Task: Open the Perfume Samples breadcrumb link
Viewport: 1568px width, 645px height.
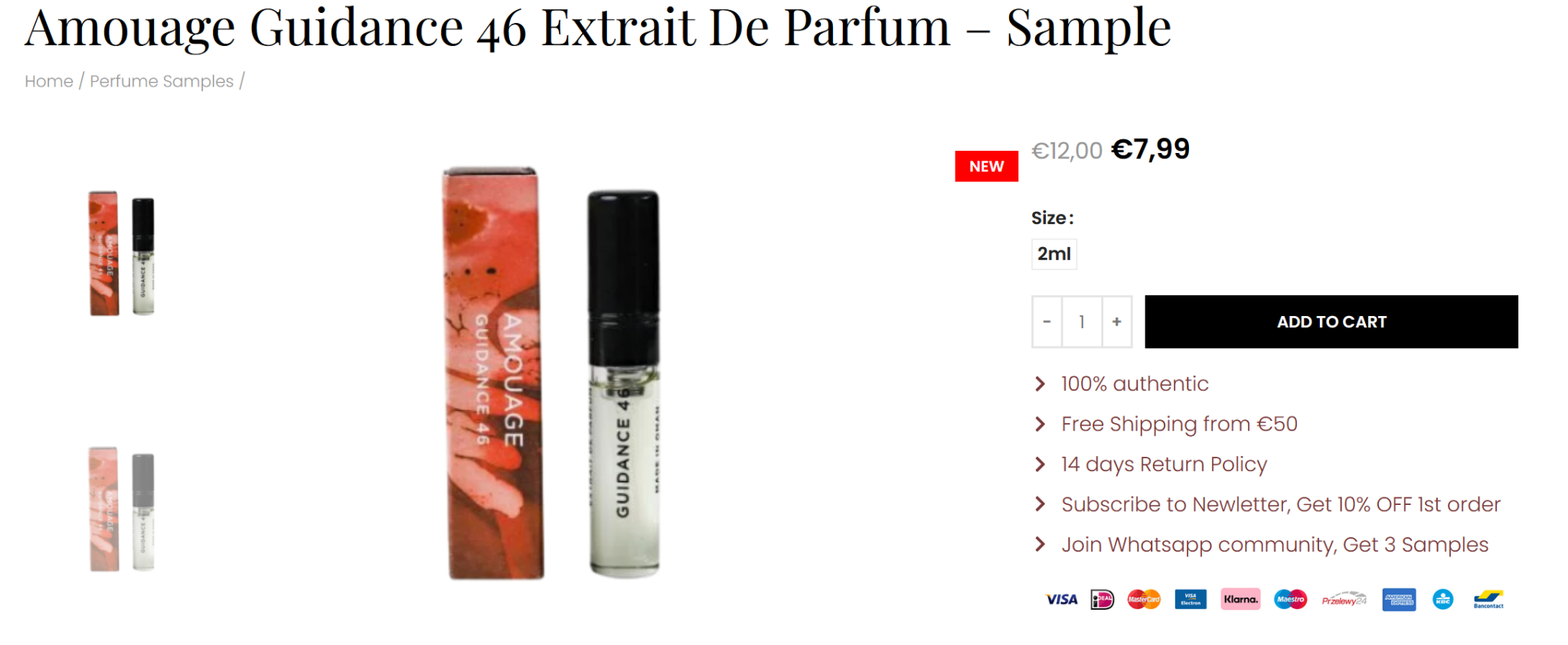Action: click(x=162, y=81)
